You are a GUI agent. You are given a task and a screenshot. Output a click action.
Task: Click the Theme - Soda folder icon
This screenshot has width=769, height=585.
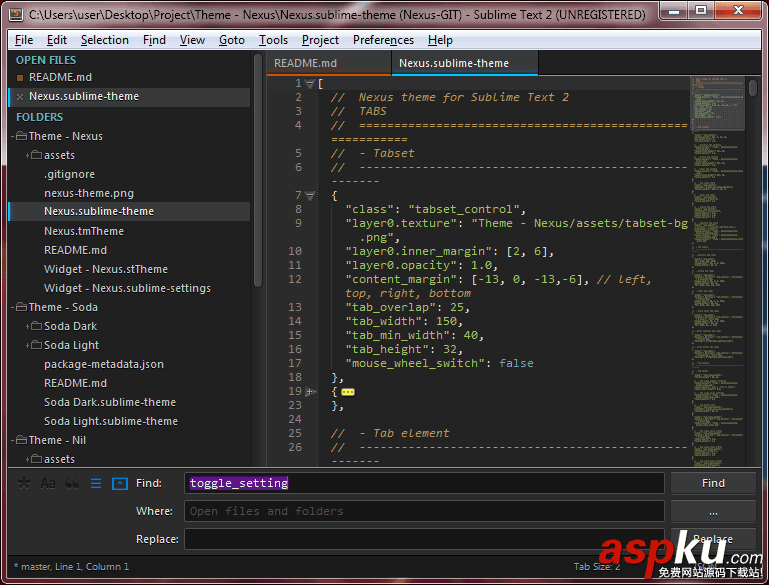[21, 307]
